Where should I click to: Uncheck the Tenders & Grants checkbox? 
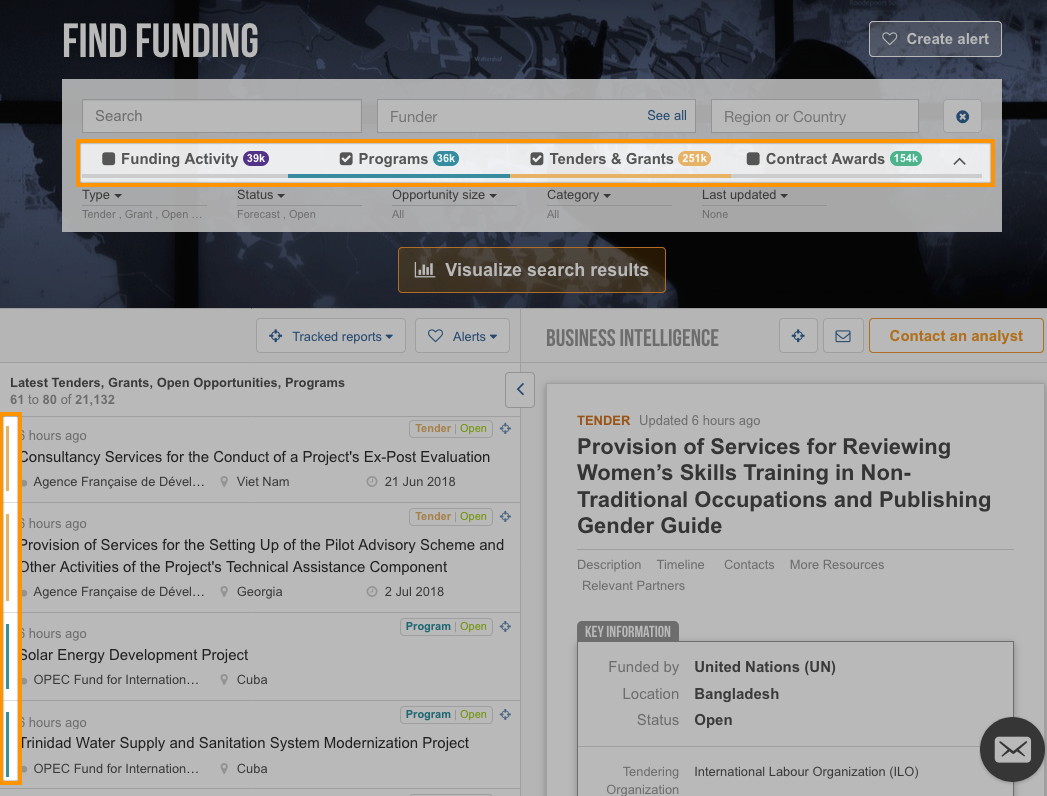tap(537, 159)
